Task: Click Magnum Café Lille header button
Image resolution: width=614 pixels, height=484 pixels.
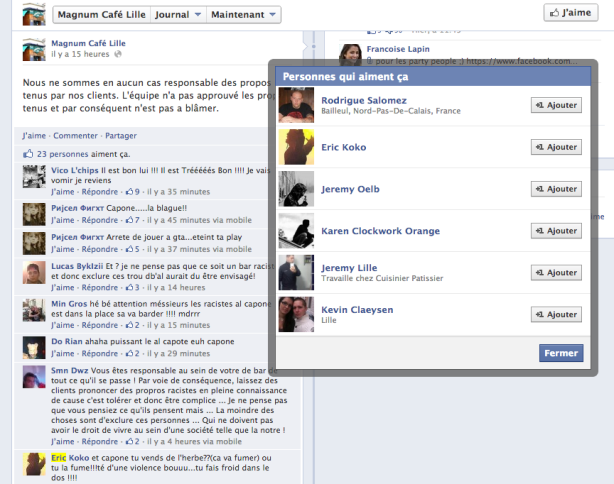Action: pyautogui.click(x=101, y=14)
